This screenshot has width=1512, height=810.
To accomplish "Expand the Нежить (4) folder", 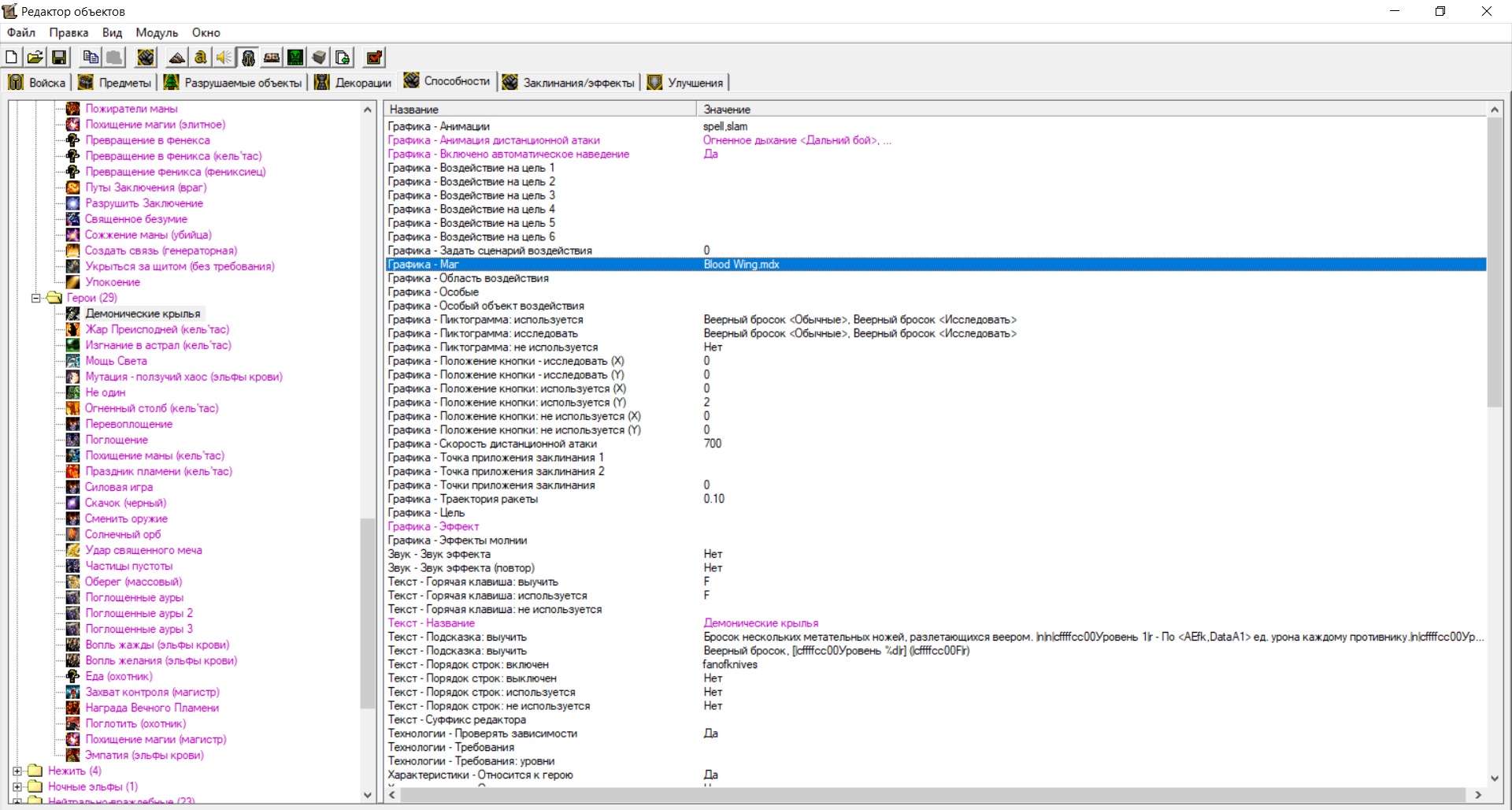I will click(x=17, y=771).
